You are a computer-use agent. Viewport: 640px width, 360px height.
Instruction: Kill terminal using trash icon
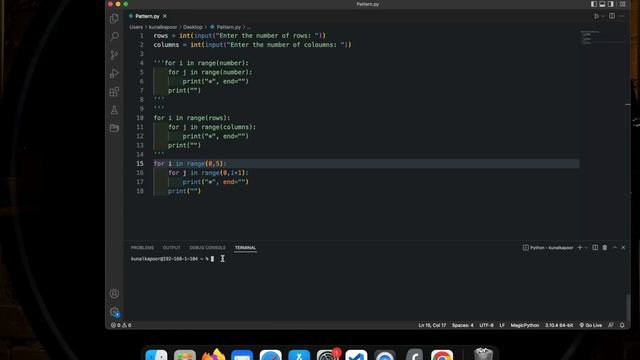605,247
